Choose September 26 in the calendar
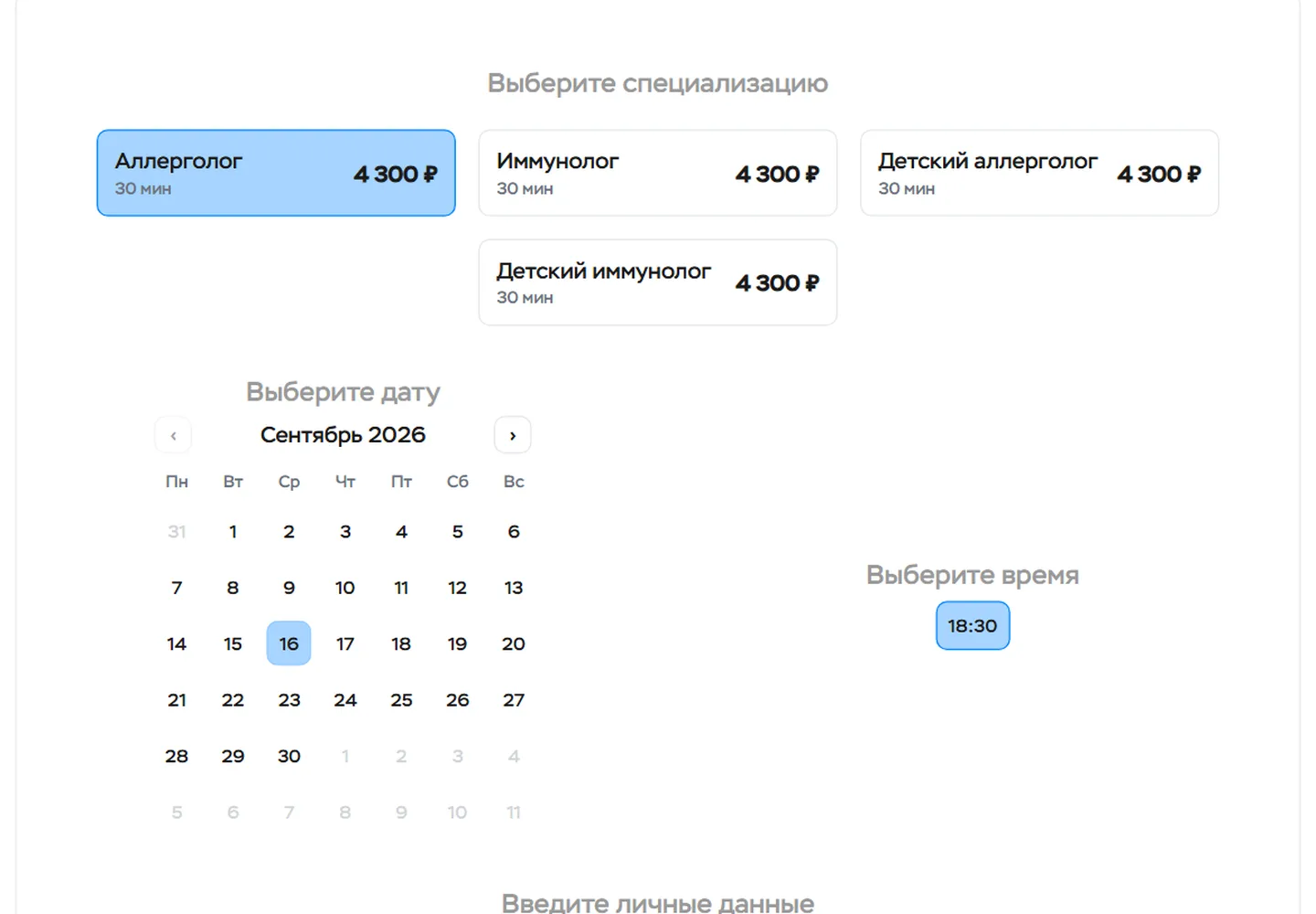This screenshot has width=1316, height=914. (458, 700)
